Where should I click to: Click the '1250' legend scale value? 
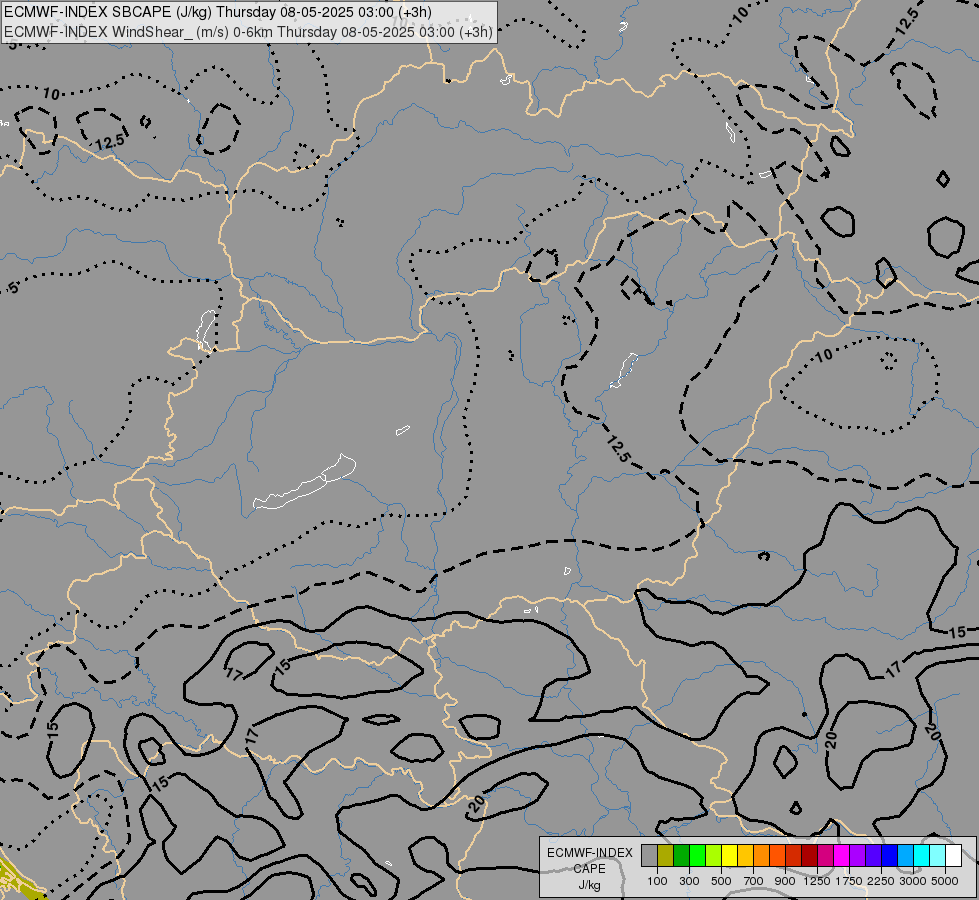point(817,881)
